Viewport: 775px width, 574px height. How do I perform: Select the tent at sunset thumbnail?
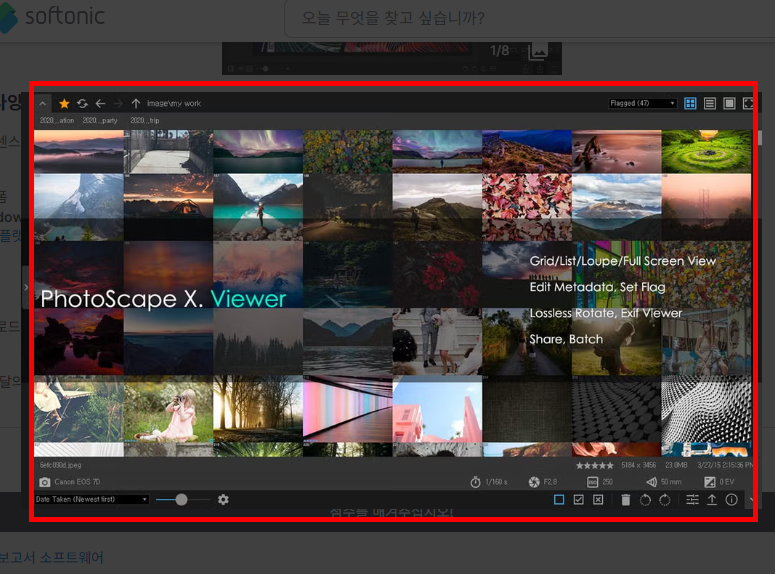click(x=168, y=207)
